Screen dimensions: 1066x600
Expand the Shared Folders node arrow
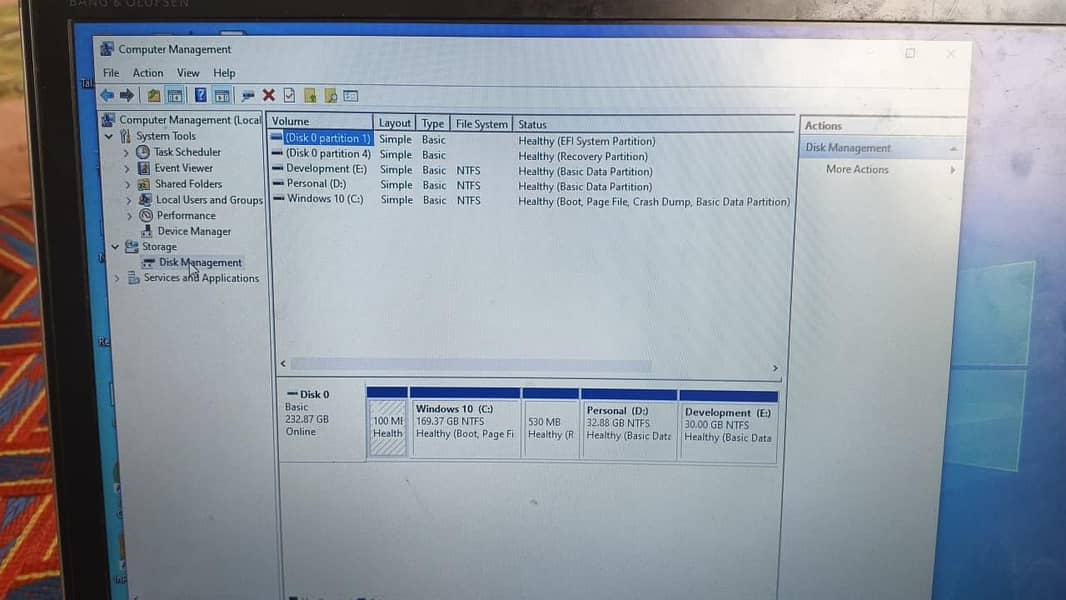128,184
